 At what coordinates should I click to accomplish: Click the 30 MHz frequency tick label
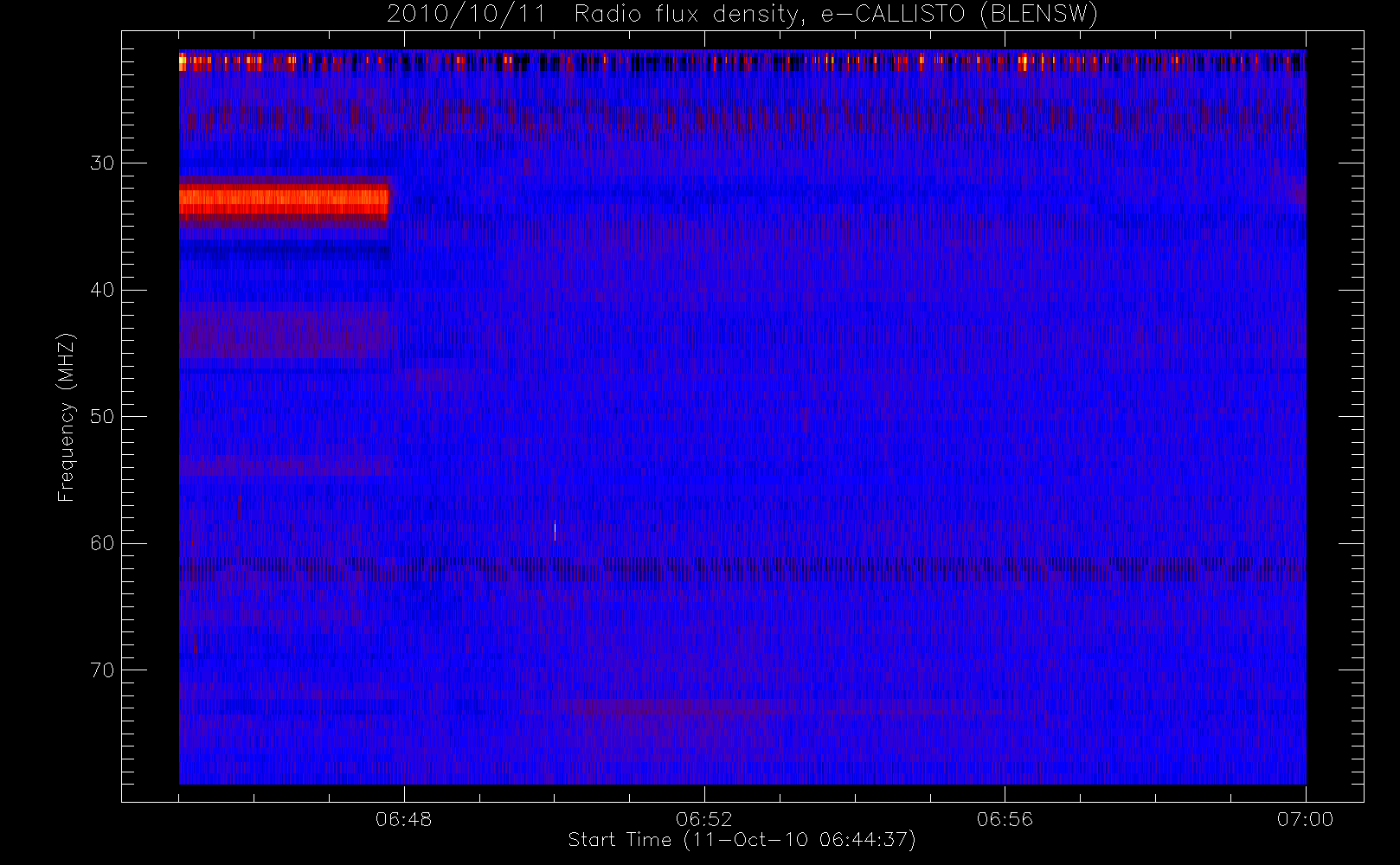102,163
